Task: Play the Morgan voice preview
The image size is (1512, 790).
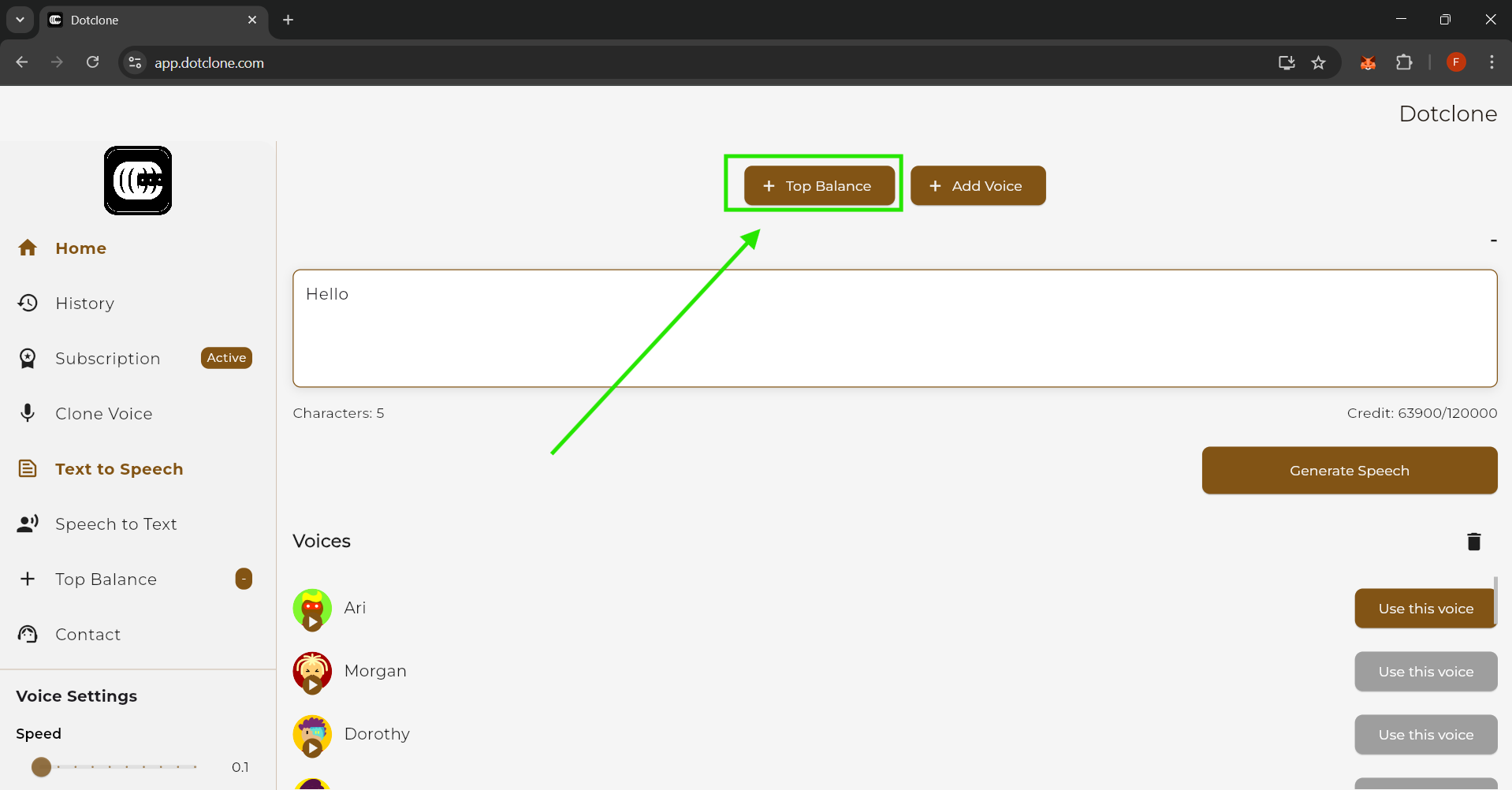Action: pyautogui.click(x=313, y=685)
